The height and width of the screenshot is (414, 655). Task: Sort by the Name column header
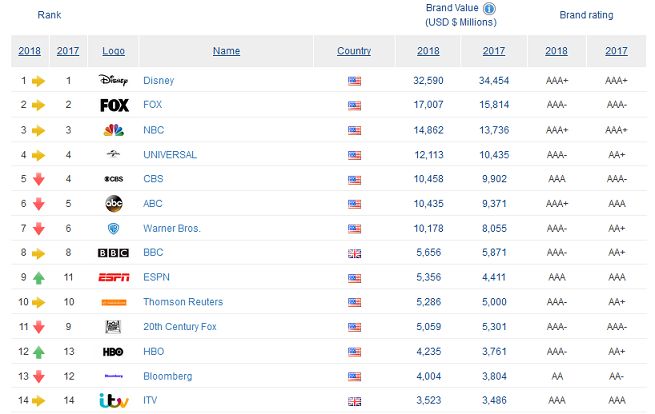pos(226,51)
